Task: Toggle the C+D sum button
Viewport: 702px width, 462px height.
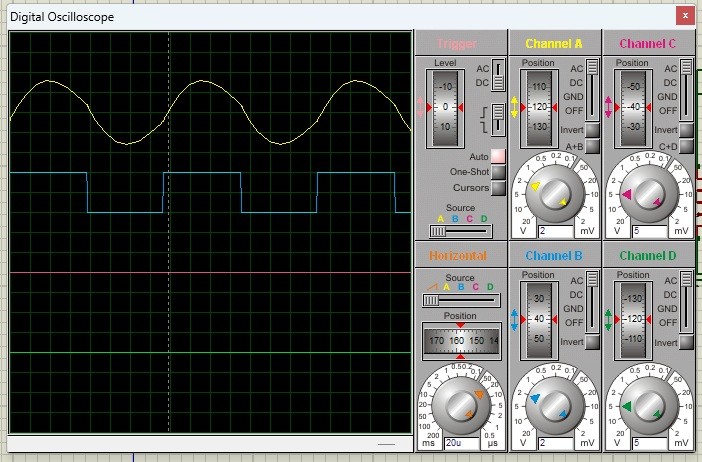Action: coord(686,146)
